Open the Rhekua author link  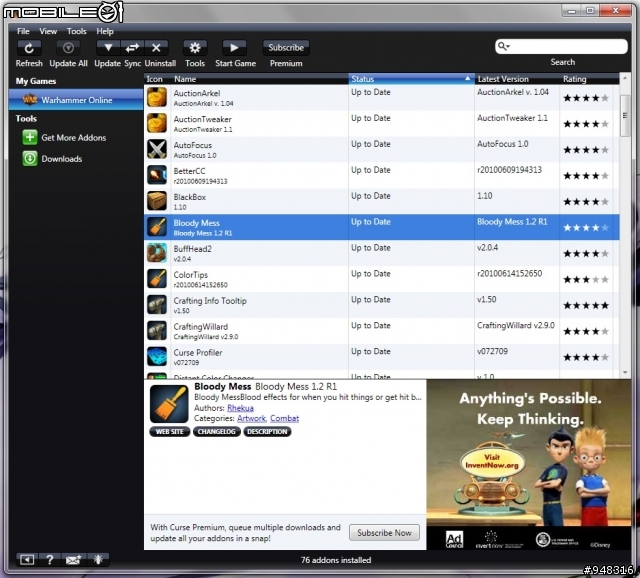(240, 408)
